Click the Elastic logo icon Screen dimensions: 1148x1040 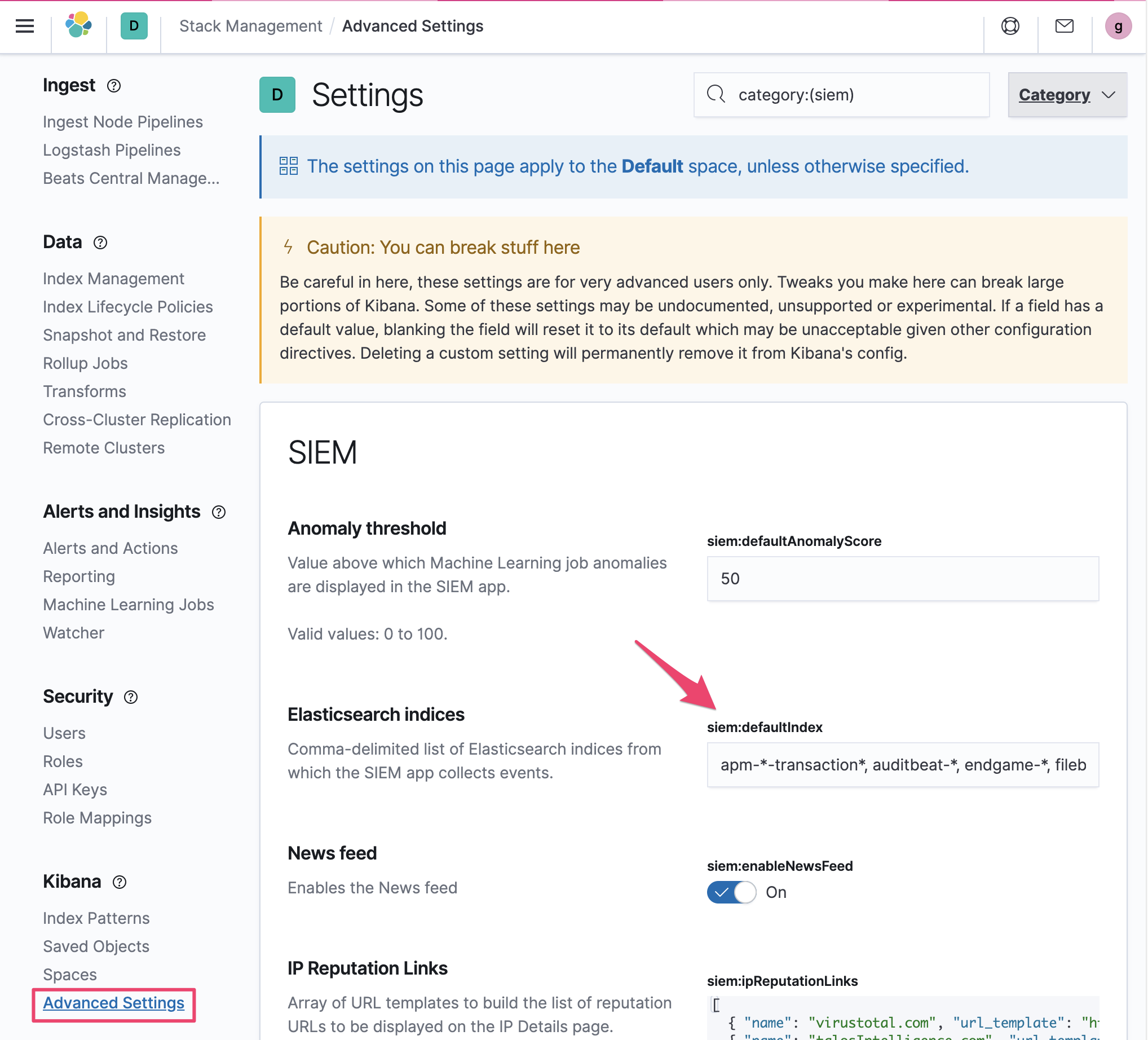point(78,25)
